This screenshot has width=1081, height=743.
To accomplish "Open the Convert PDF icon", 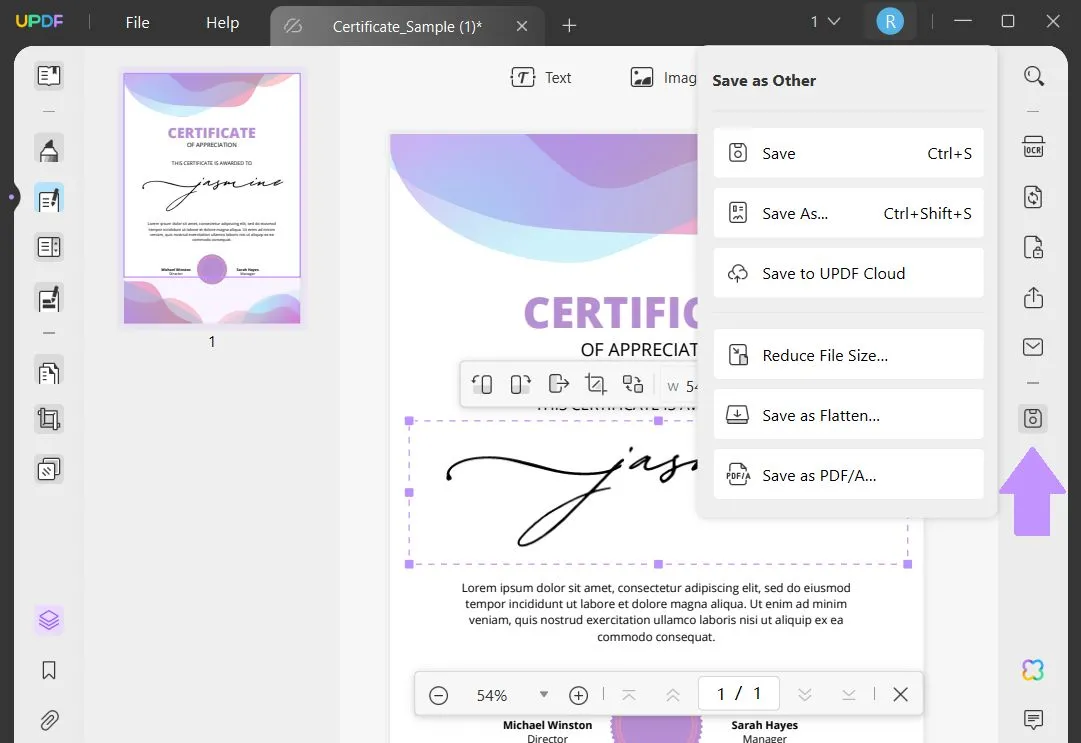I will [x=1033, y=197].
